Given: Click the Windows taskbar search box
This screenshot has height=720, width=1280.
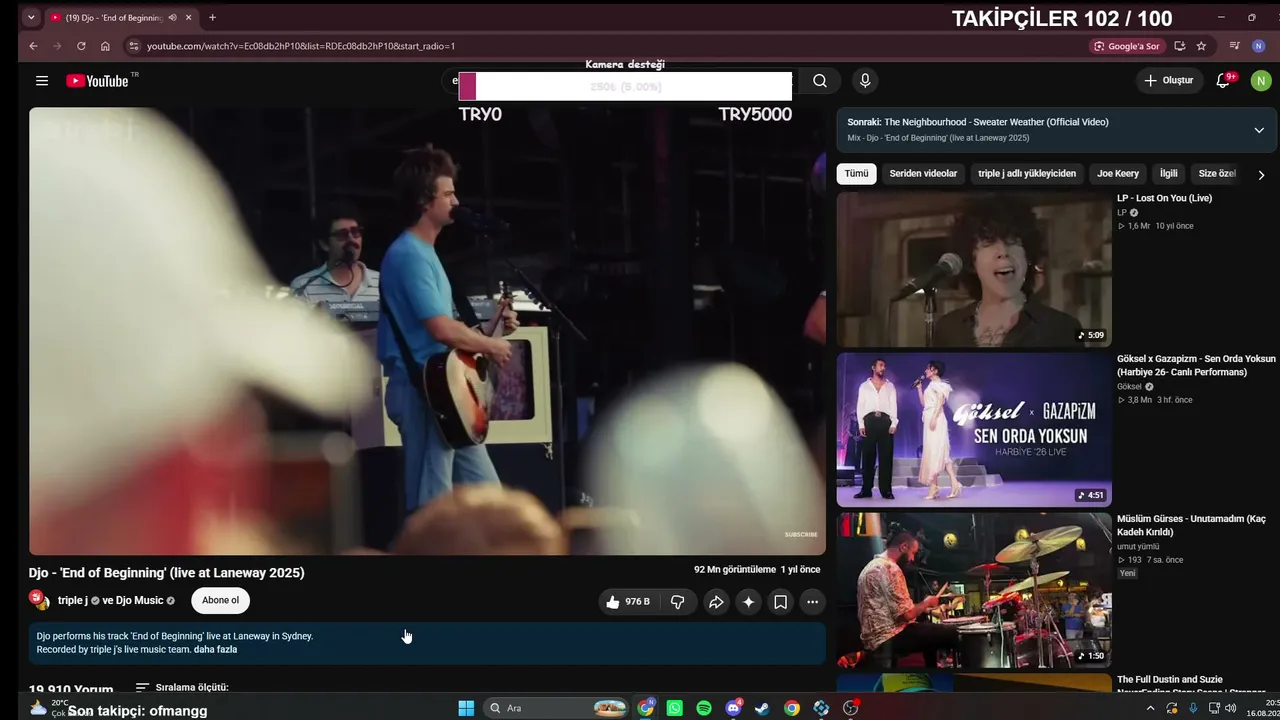Looking at the screenshot, I should coord(557,708).
